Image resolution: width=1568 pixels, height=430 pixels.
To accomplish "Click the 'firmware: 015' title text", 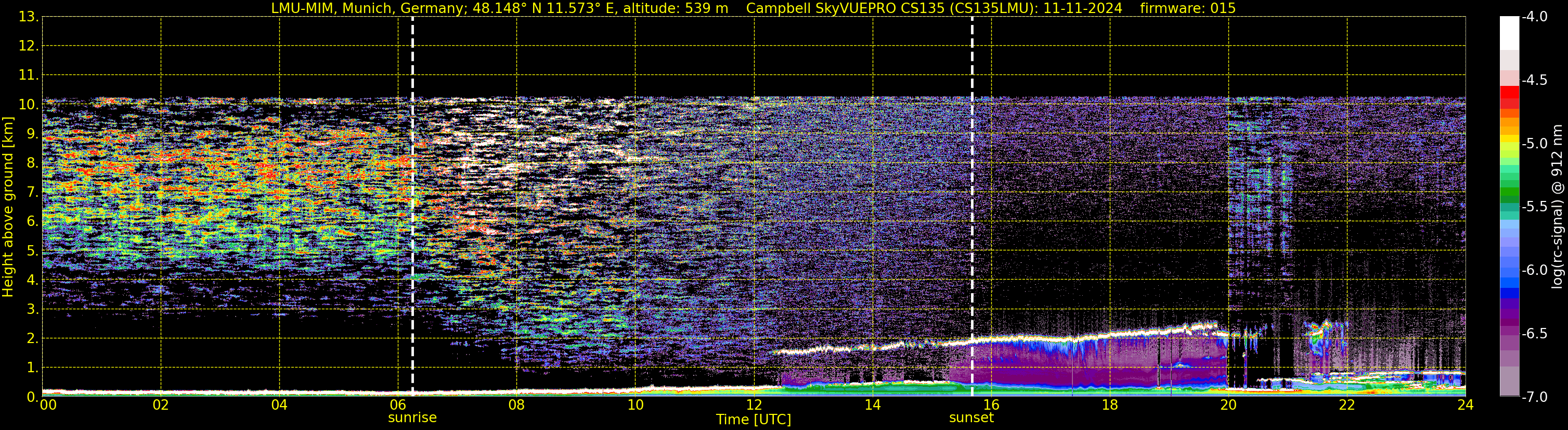I will 1187,8.
